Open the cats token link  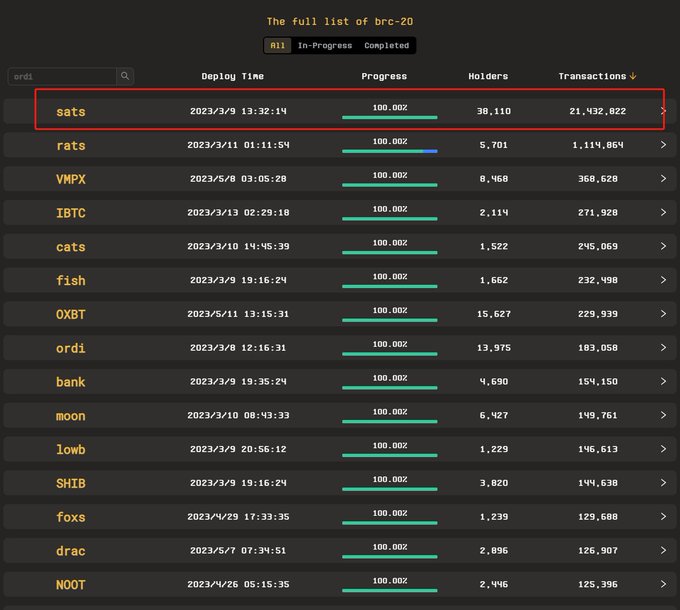[x=71, y=247]
